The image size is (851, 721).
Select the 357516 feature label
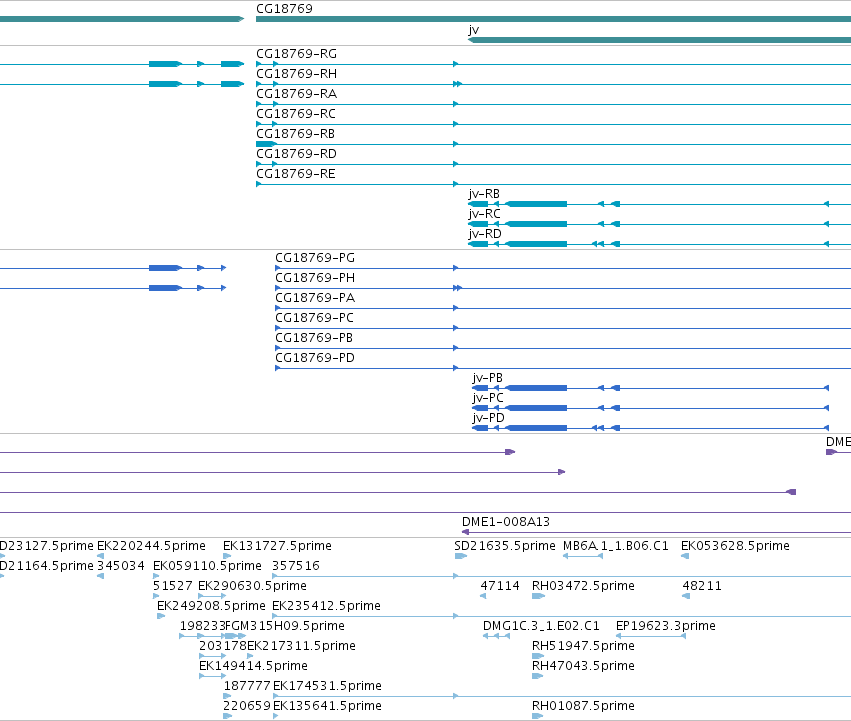pos(296,566)
